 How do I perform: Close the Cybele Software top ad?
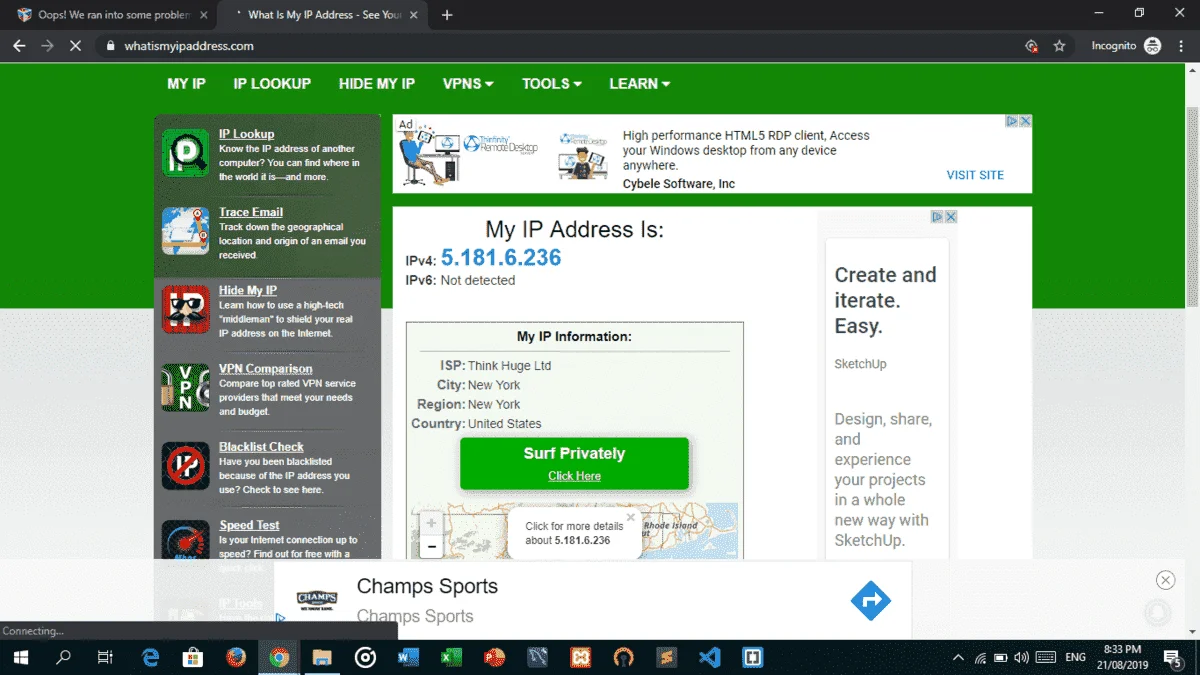[1025, 121]
